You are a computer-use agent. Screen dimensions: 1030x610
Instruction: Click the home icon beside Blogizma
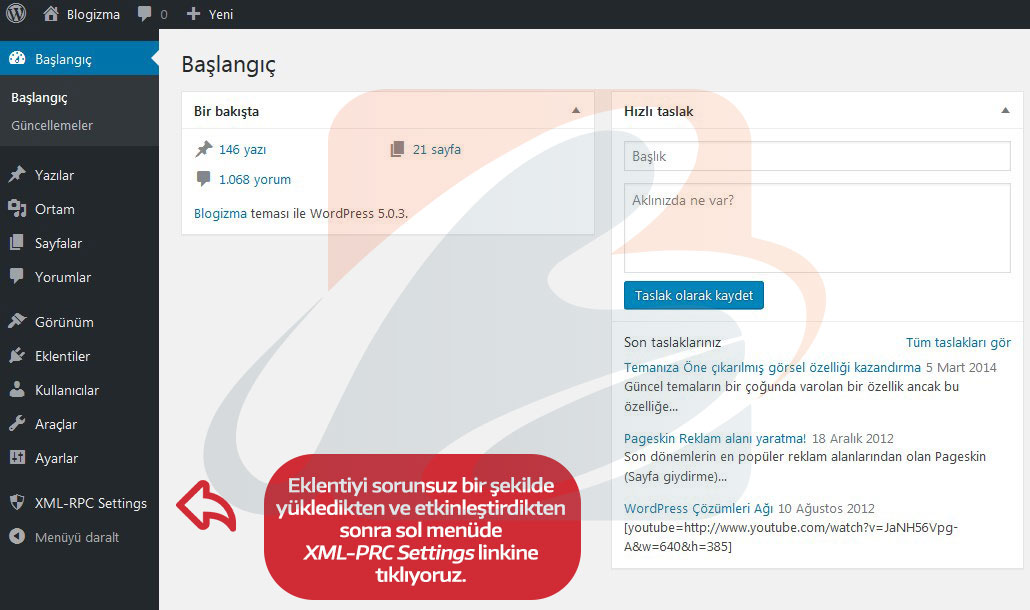point(51,14)
